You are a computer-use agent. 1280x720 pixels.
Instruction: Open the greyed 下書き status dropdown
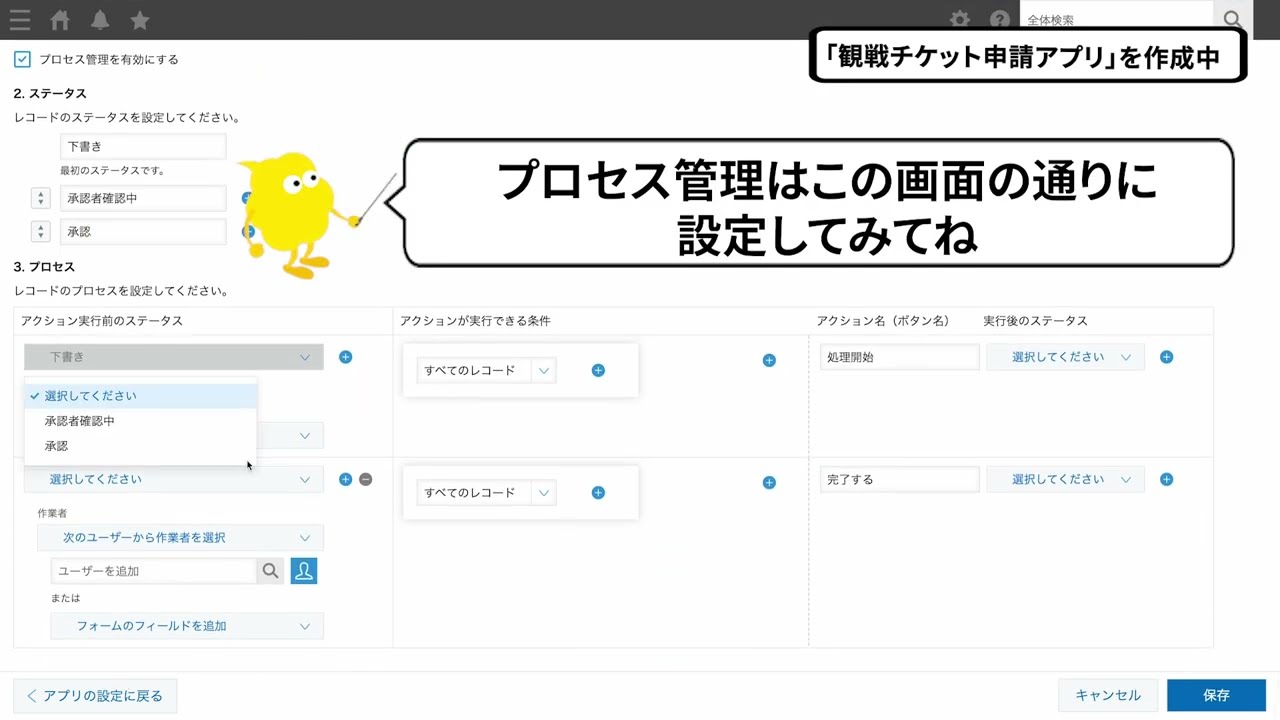(174, 357)
